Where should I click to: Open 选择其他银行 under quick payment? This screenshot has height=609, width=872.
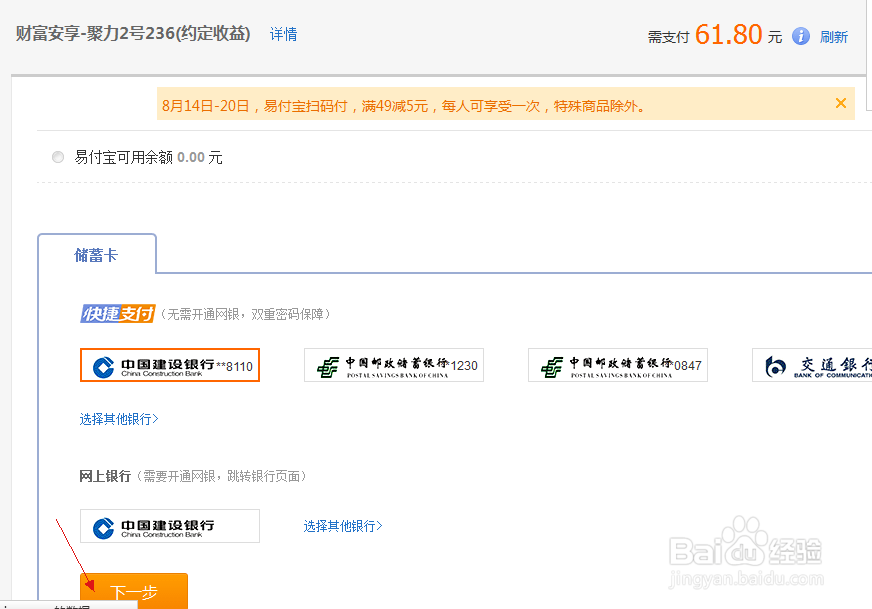pos(119,419)
